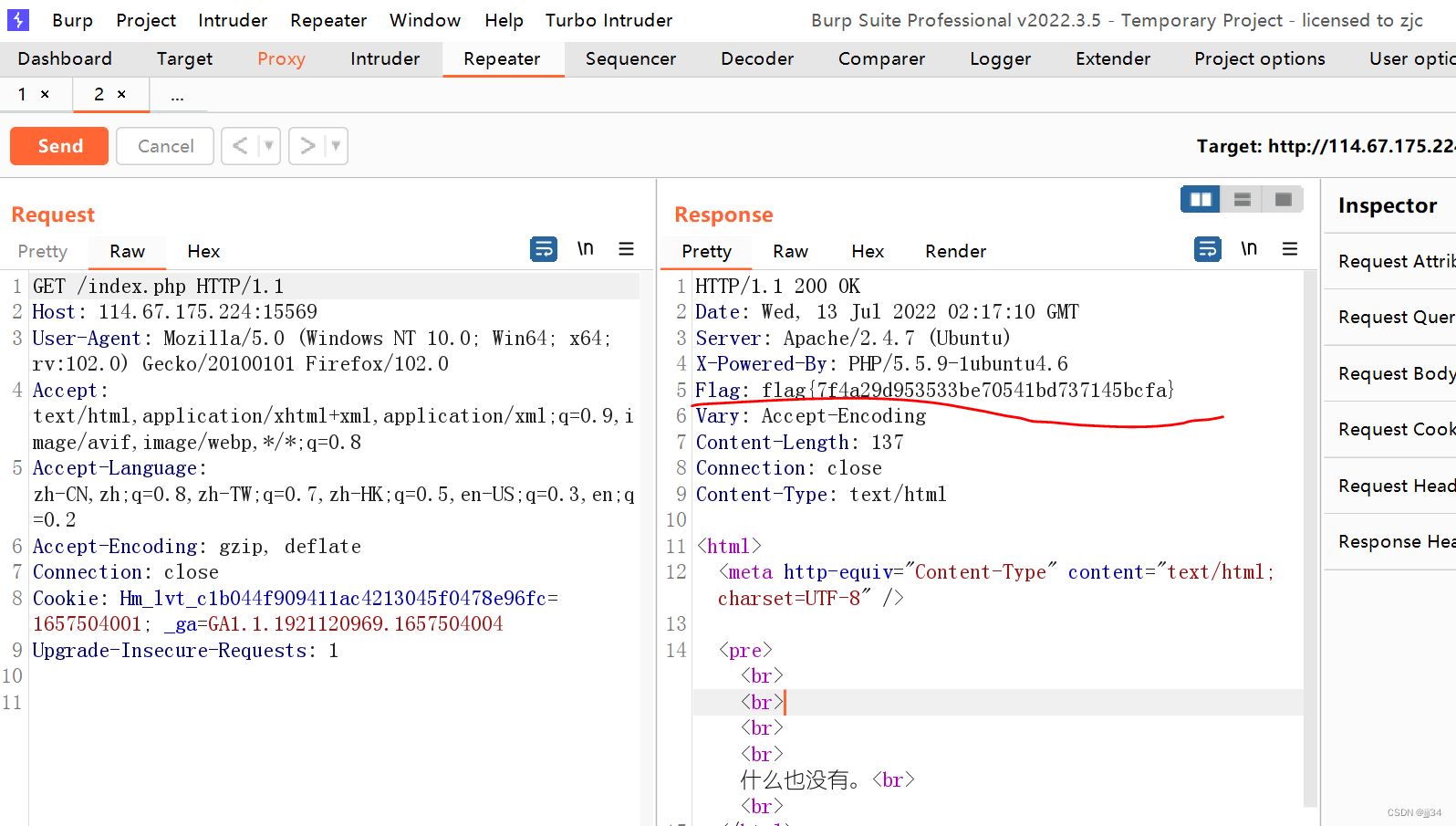Click the Burp Suite logo icon

click(18, 19)
